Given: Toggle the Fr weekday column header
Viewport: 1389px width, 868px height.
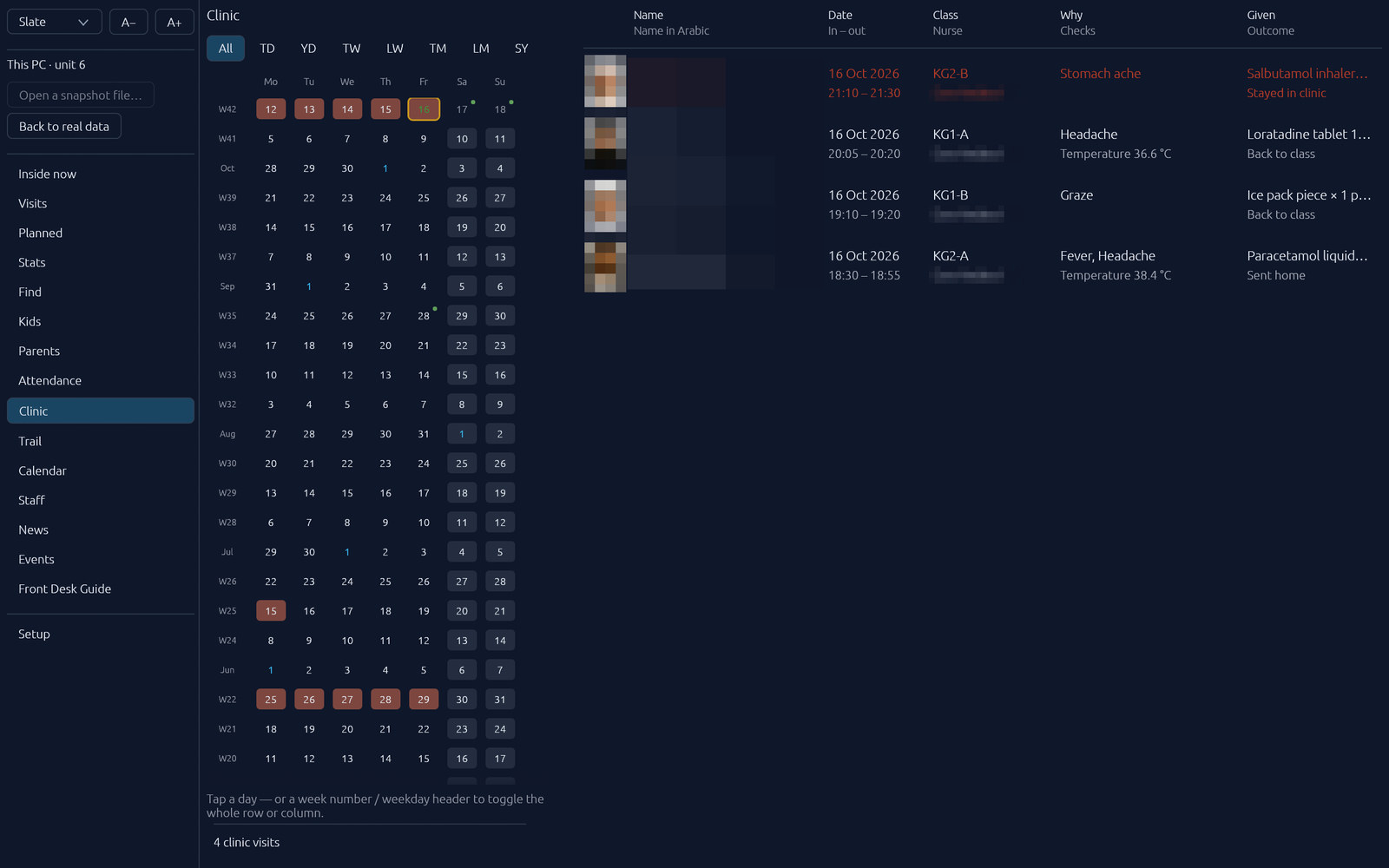Looking at the screenshot, I should 424,82.
